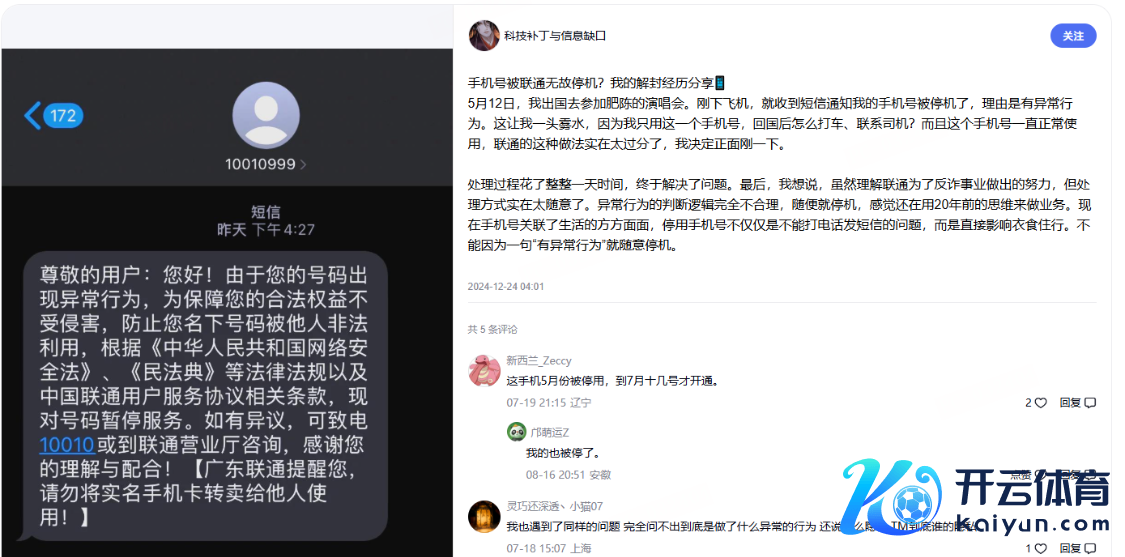Viewport: 1125px width, 557px height.
Task: Open 科技补丁与信息缺口 author name
Action: (x=555, y=35)
